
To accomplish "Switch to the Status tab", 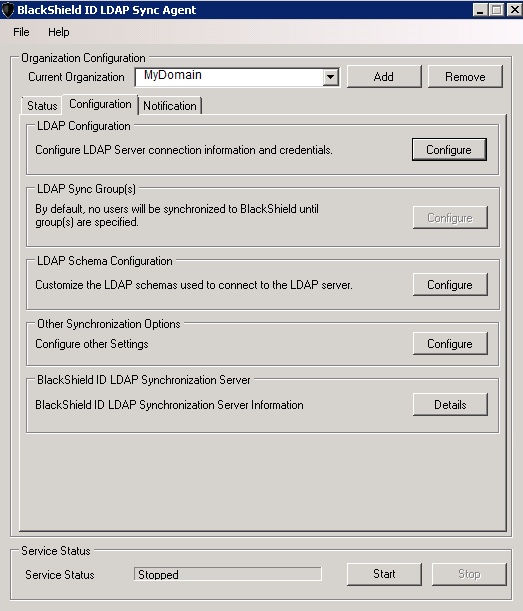I will pyautogui.click(x=42, y=106).
